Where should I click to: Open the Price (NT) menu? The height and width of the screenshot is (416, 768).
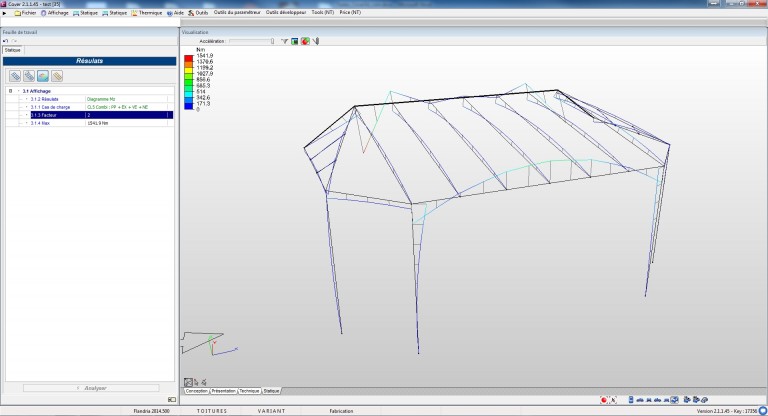(x=350, y=12)
